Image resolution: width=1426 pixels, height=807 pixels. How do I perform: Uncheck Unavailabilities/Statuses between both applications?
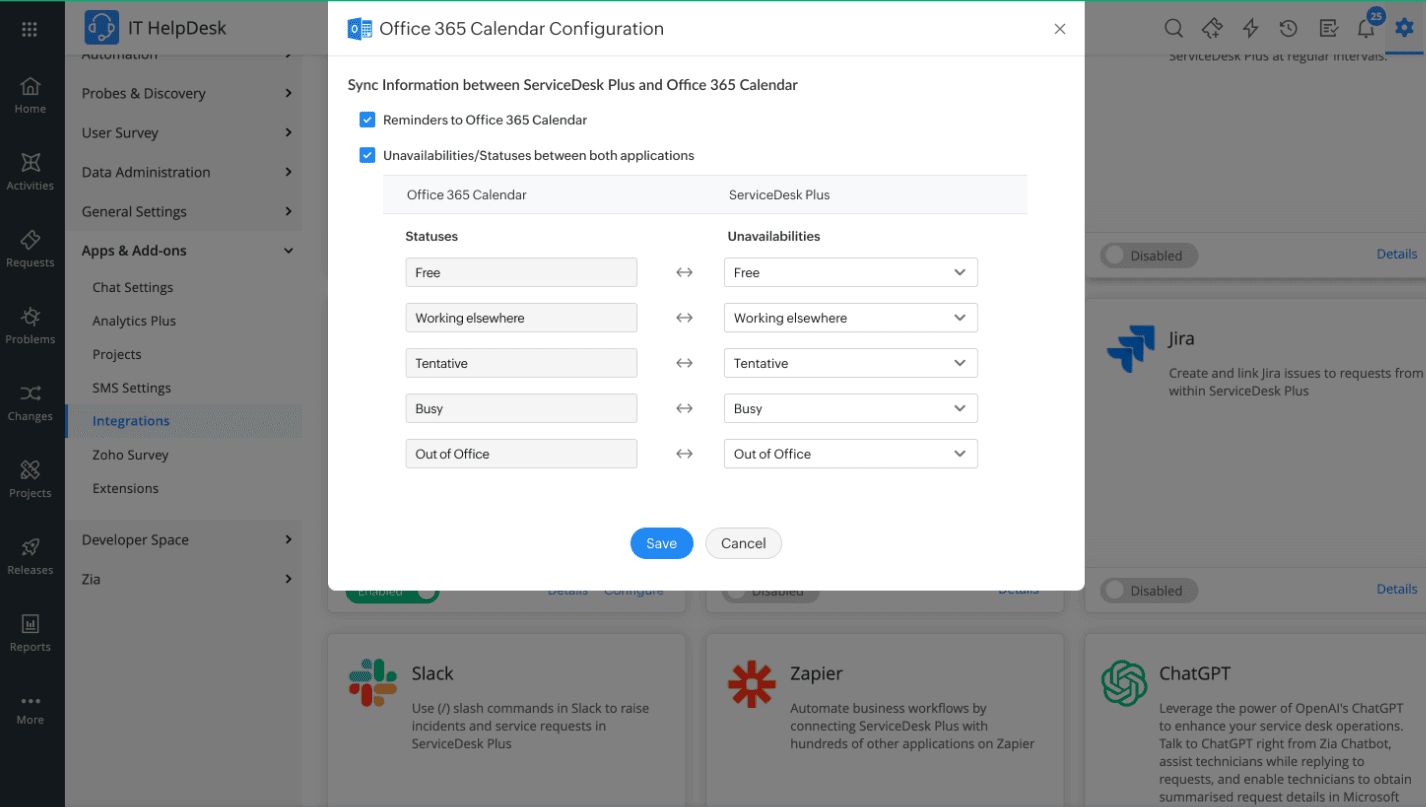tap(368, 156)
